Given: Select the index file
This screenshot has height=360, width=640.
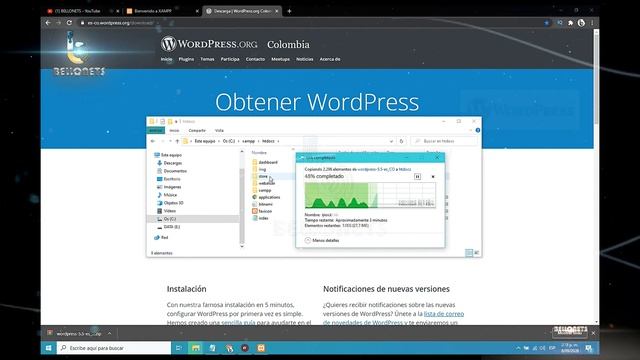Looking at the screenshot, I should pos(260,218).
